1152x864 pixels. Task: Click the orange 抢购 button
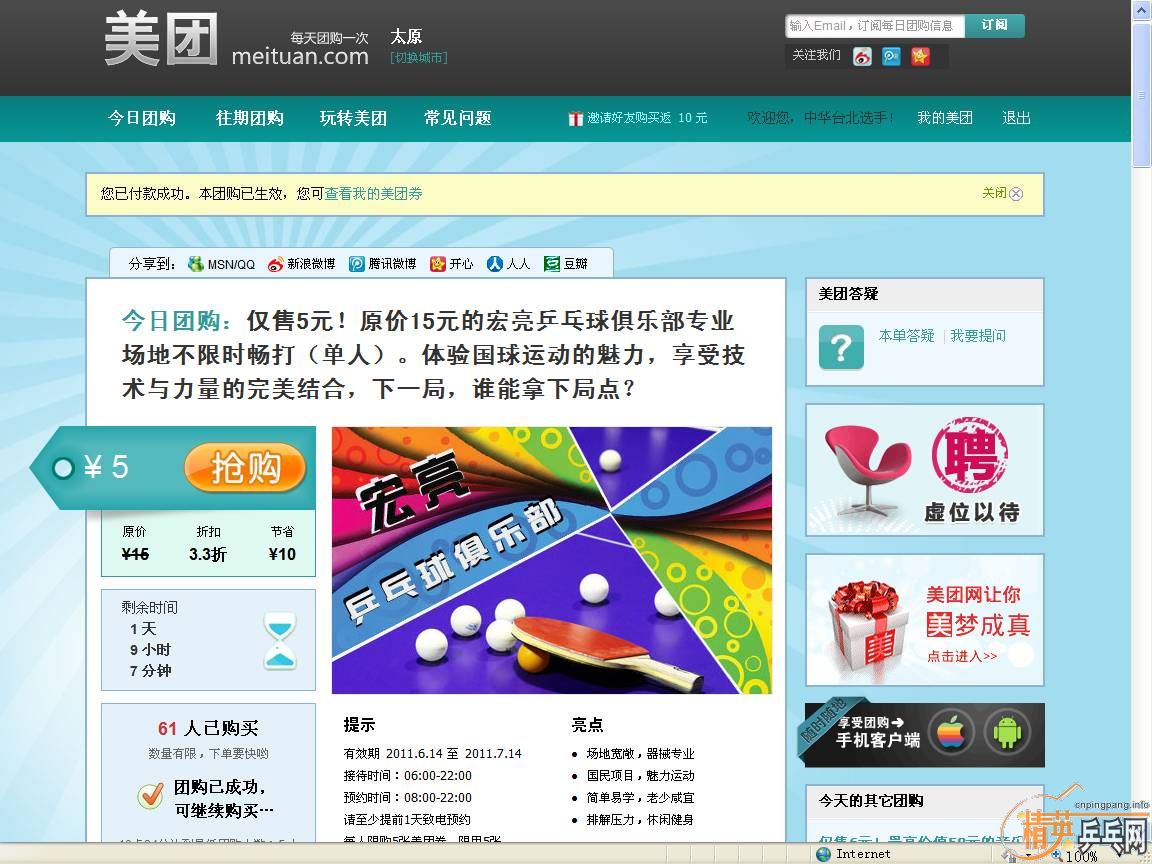245,467
